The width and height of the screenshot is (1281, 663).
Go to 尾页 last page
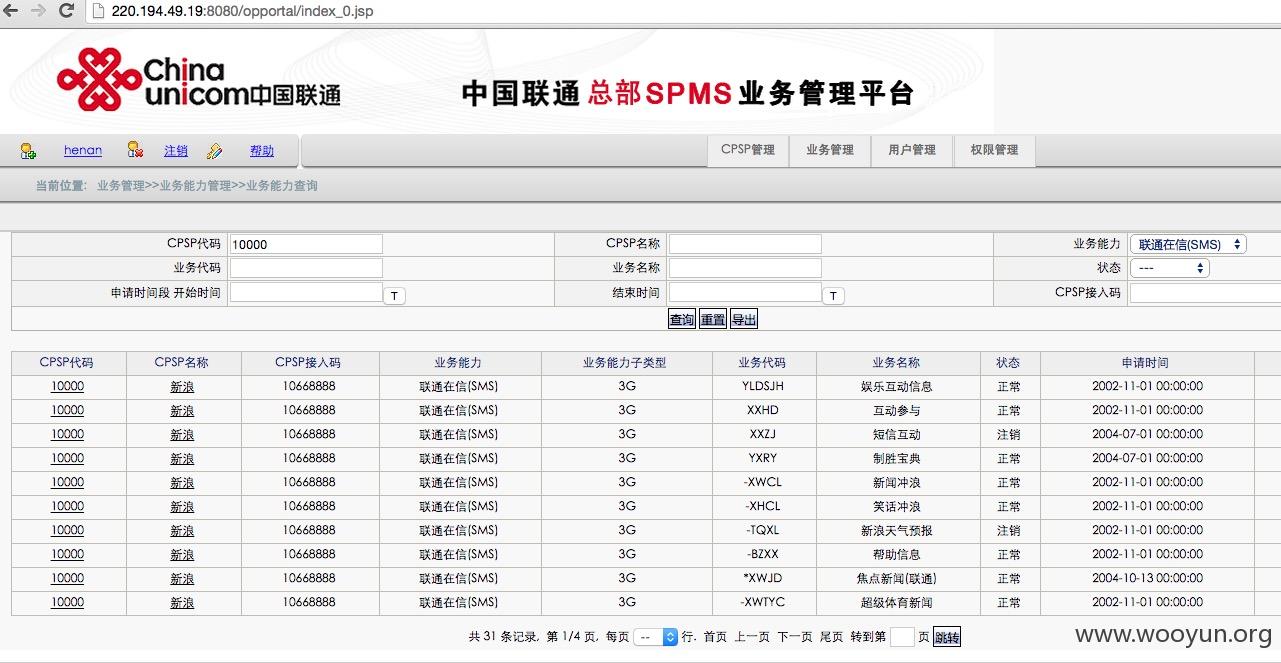832,637
